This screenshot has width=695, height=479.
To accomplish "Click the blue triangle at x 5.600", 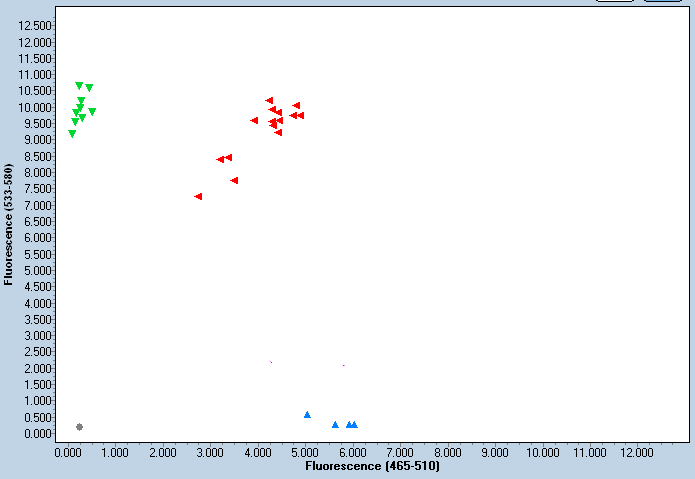I will [335, 424].
